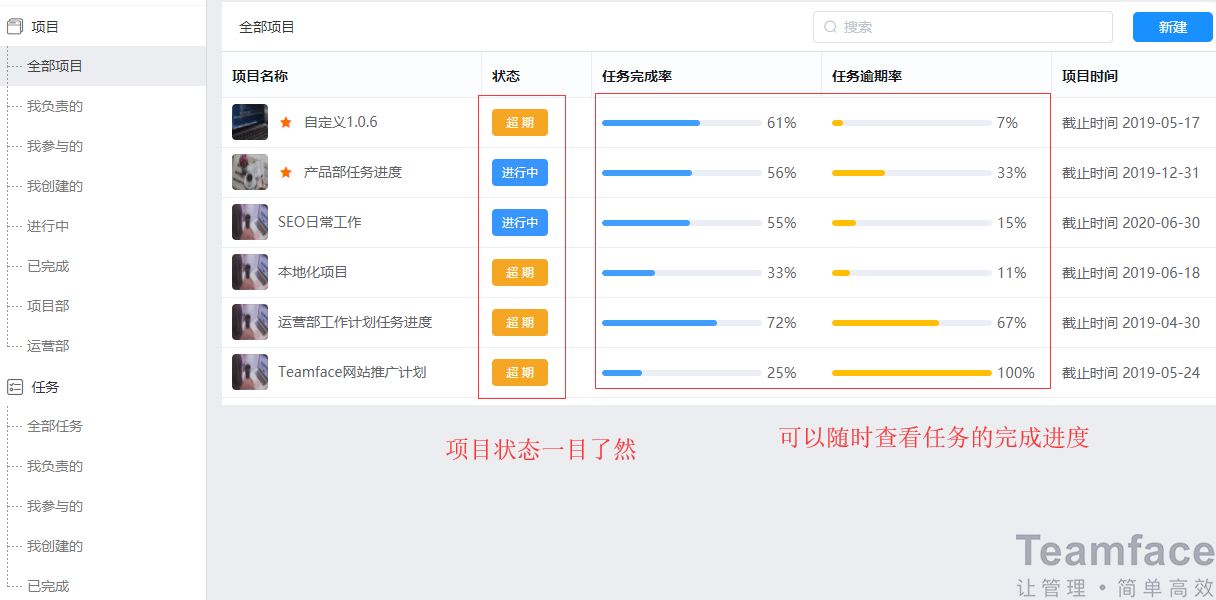Toggle the favorite star on 自定义1.0.6
This screenshot has height=600, width=1216.
point(287,122)
